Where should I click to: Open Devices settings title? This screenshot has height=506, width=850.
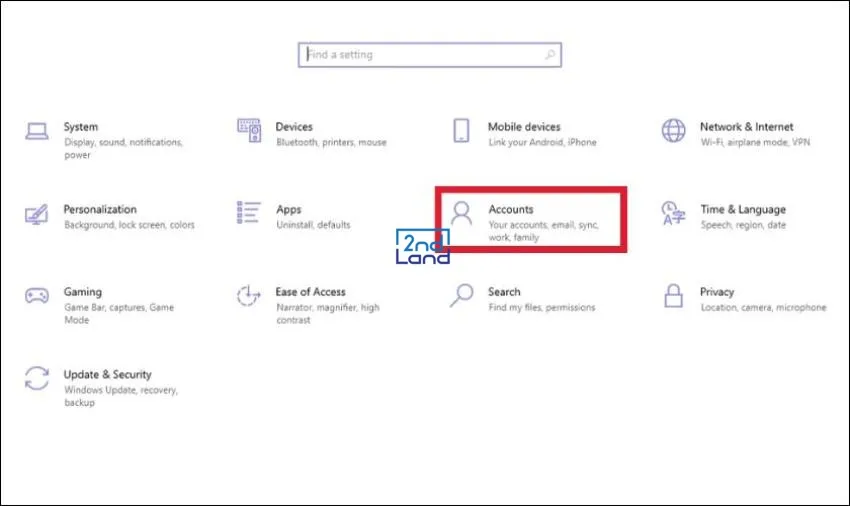(294, 127)
